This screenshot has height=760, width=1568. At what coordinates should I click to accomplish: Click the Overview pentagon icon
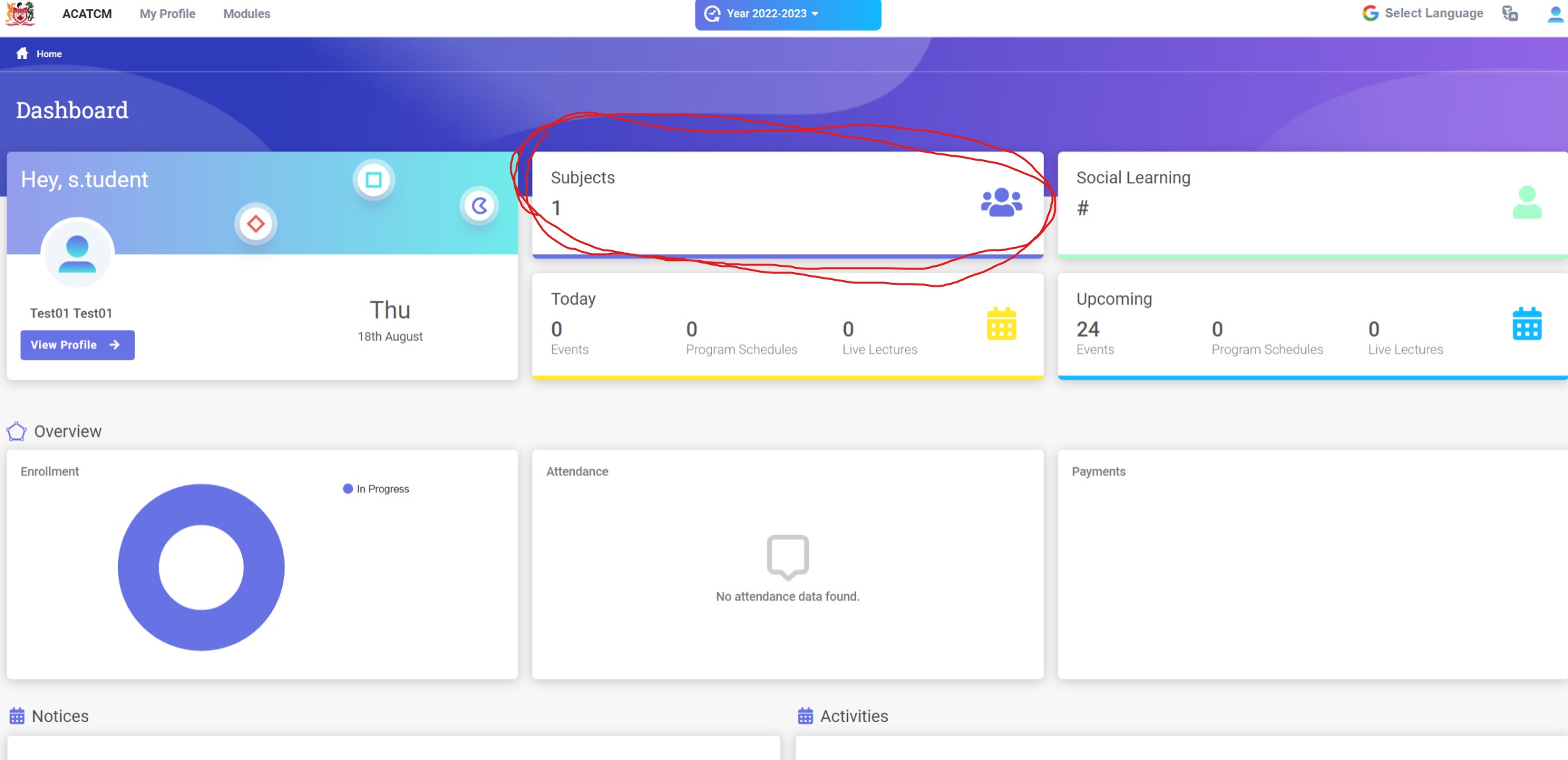[x=17, y=432]
